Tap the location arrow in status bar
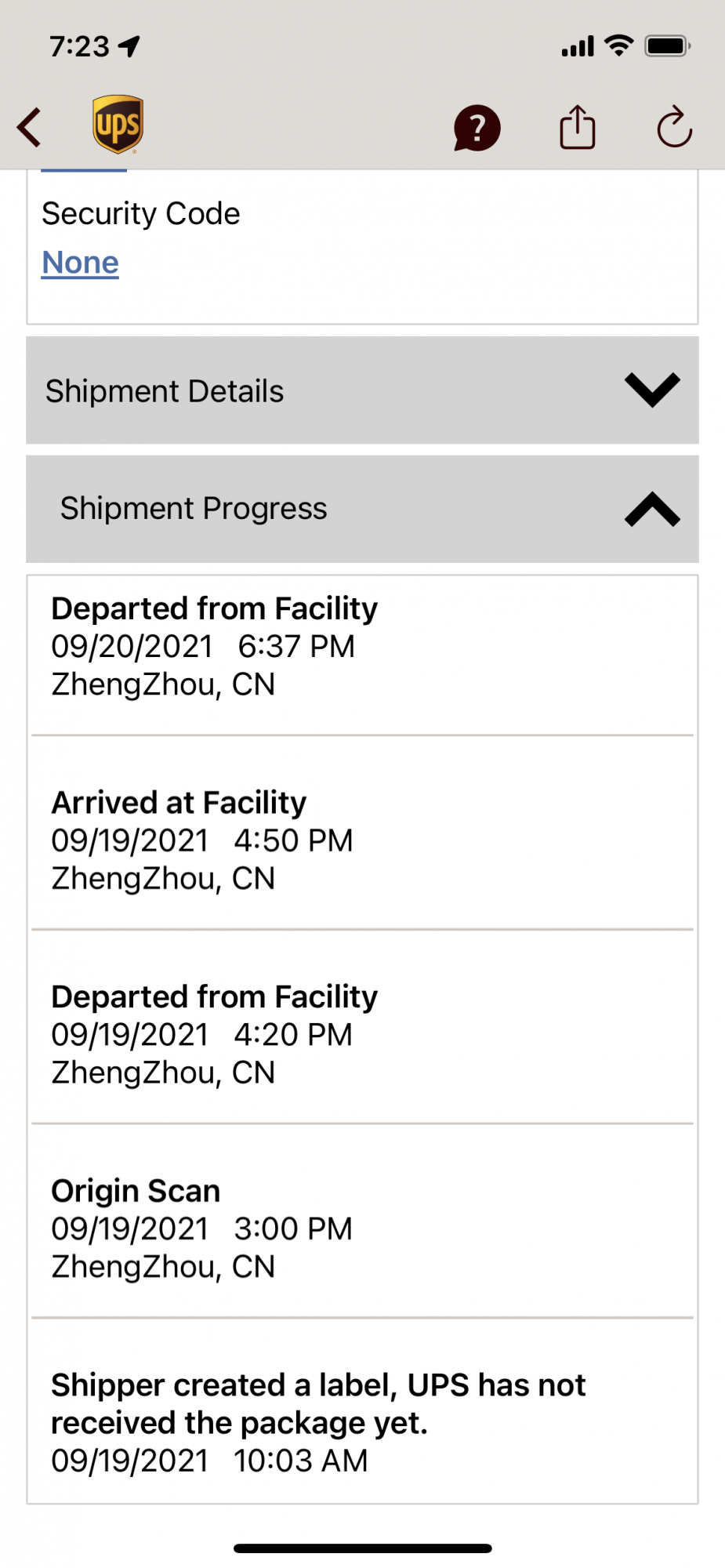Image resolution: width=725 pixels, height=1568 pixels. click(x=129, y=46)
